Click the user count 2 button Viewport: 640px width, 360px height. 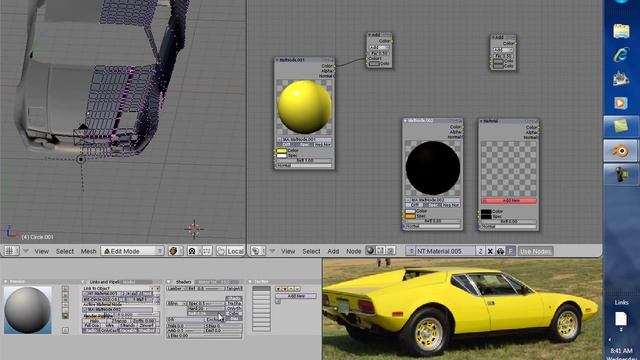[480, 251]
